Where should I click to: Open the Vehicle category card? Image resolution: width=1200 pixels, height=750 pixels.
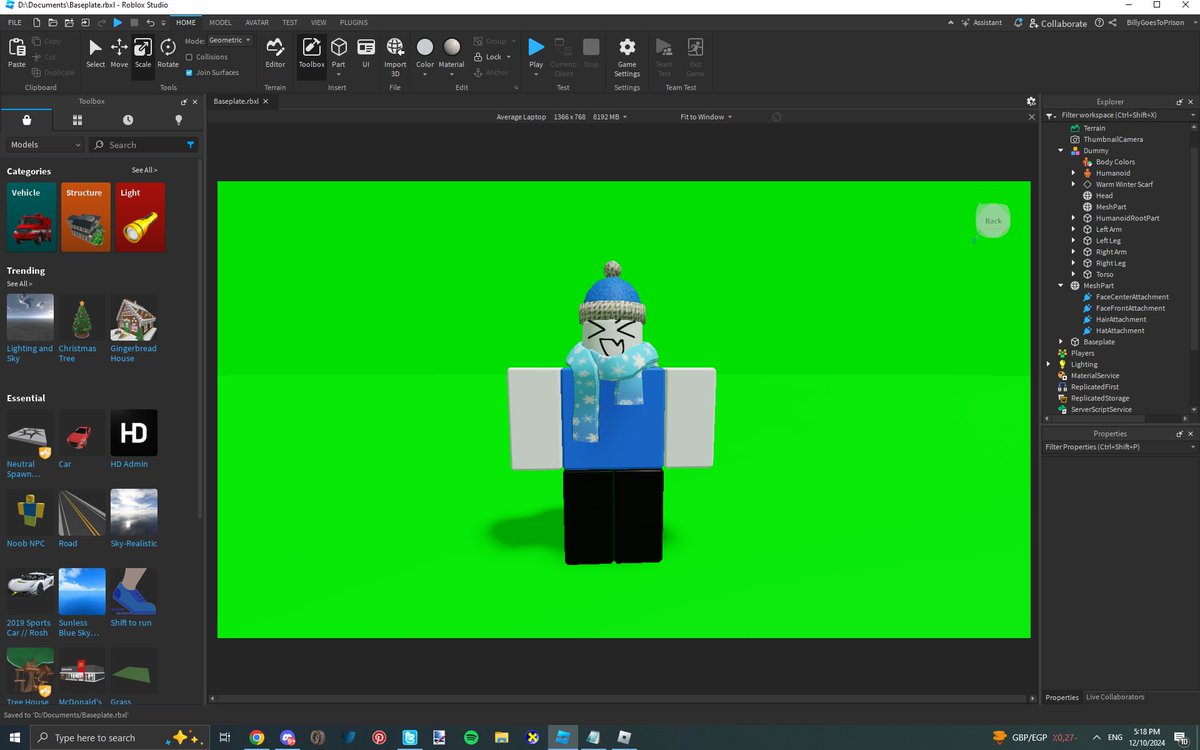pyautogui.click(x=31, y=217)
